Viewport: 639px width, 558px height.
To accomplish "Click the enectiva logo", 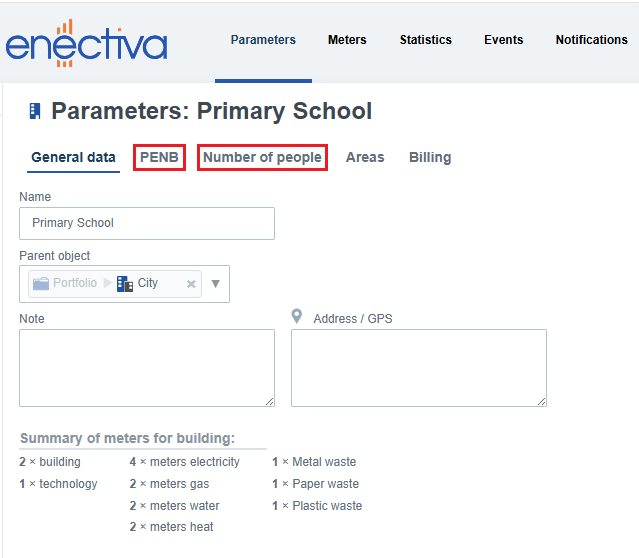I will coord(86,44).
